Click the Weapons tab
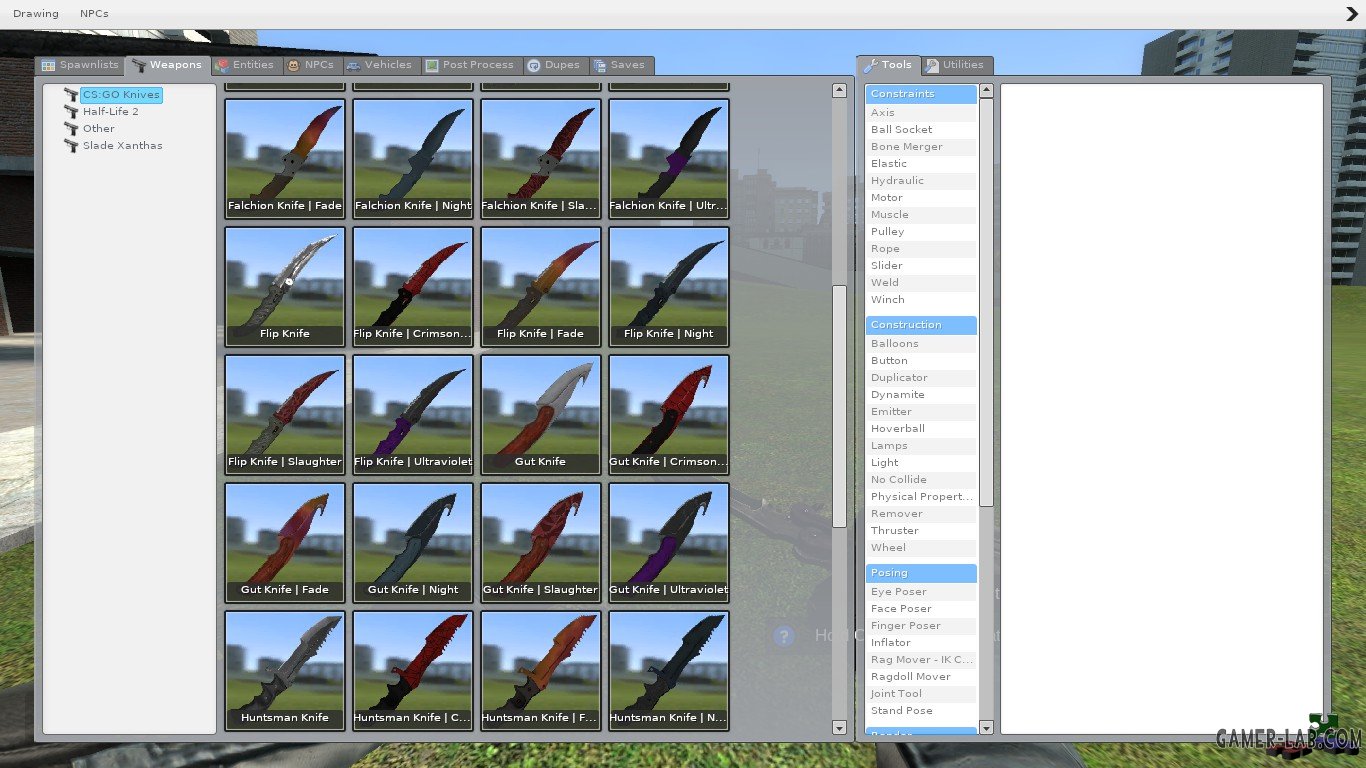Image resolution: width=1366 pixels, height=768 pixels. coord(167,65)
